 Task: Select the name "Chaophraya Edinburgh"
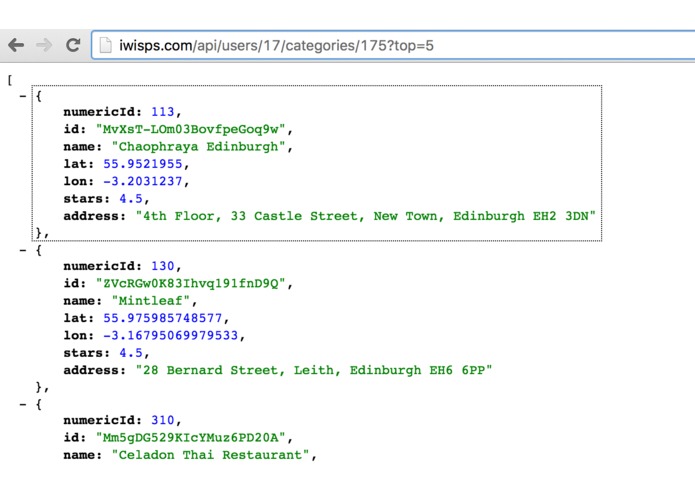[199, 147]
